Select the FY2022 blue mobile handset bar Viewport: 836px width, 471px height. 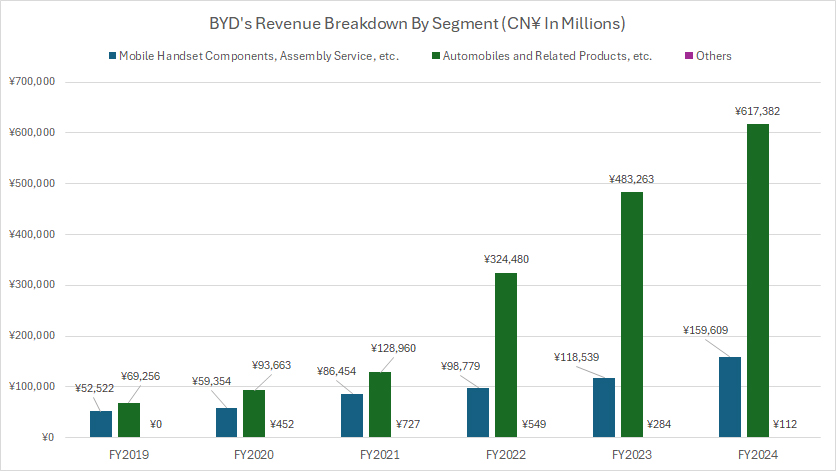[x=478, y=413]
